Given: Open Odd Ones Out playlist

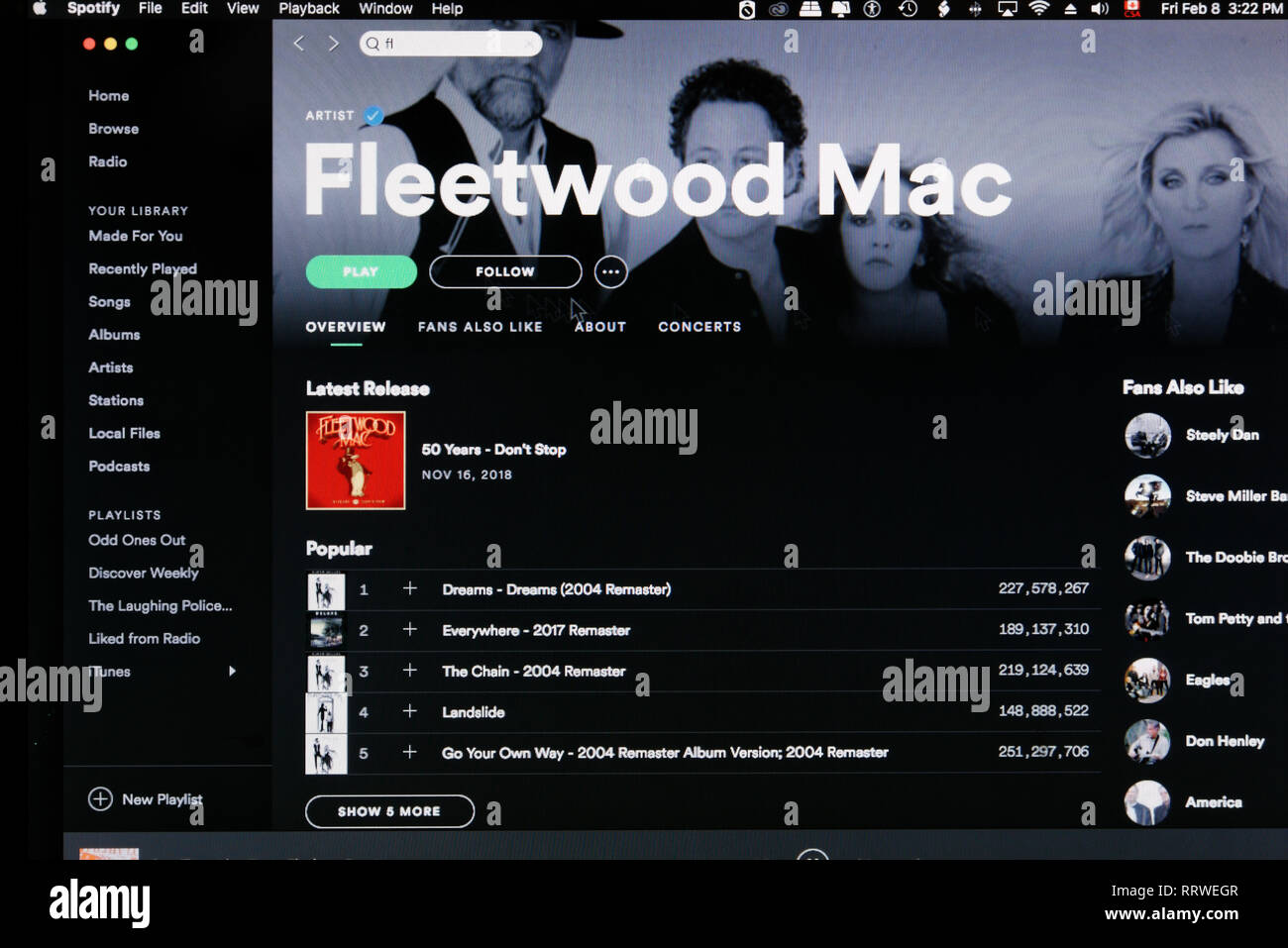Looking at the screenshot, I should [x=137, y=540].
